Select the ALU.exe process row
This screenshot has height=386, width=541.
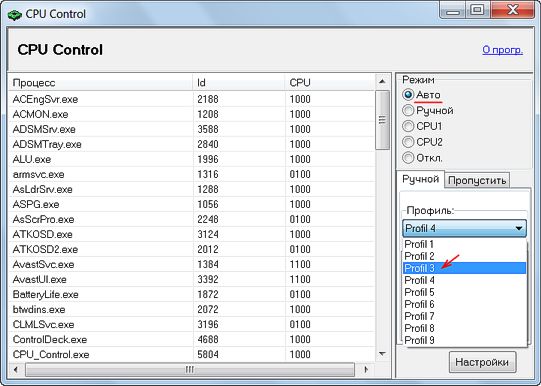192,159
